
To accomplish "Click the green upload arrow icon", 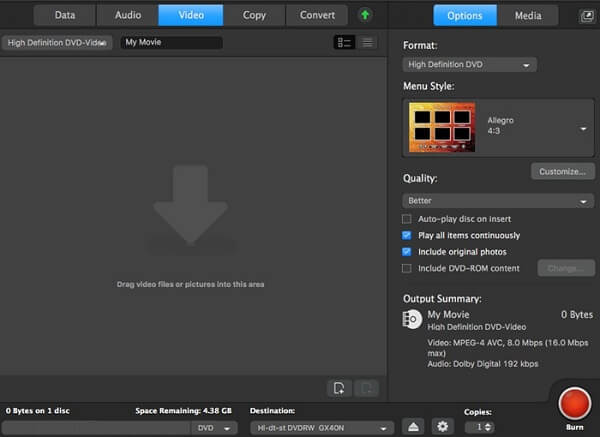I will [366, 16].
